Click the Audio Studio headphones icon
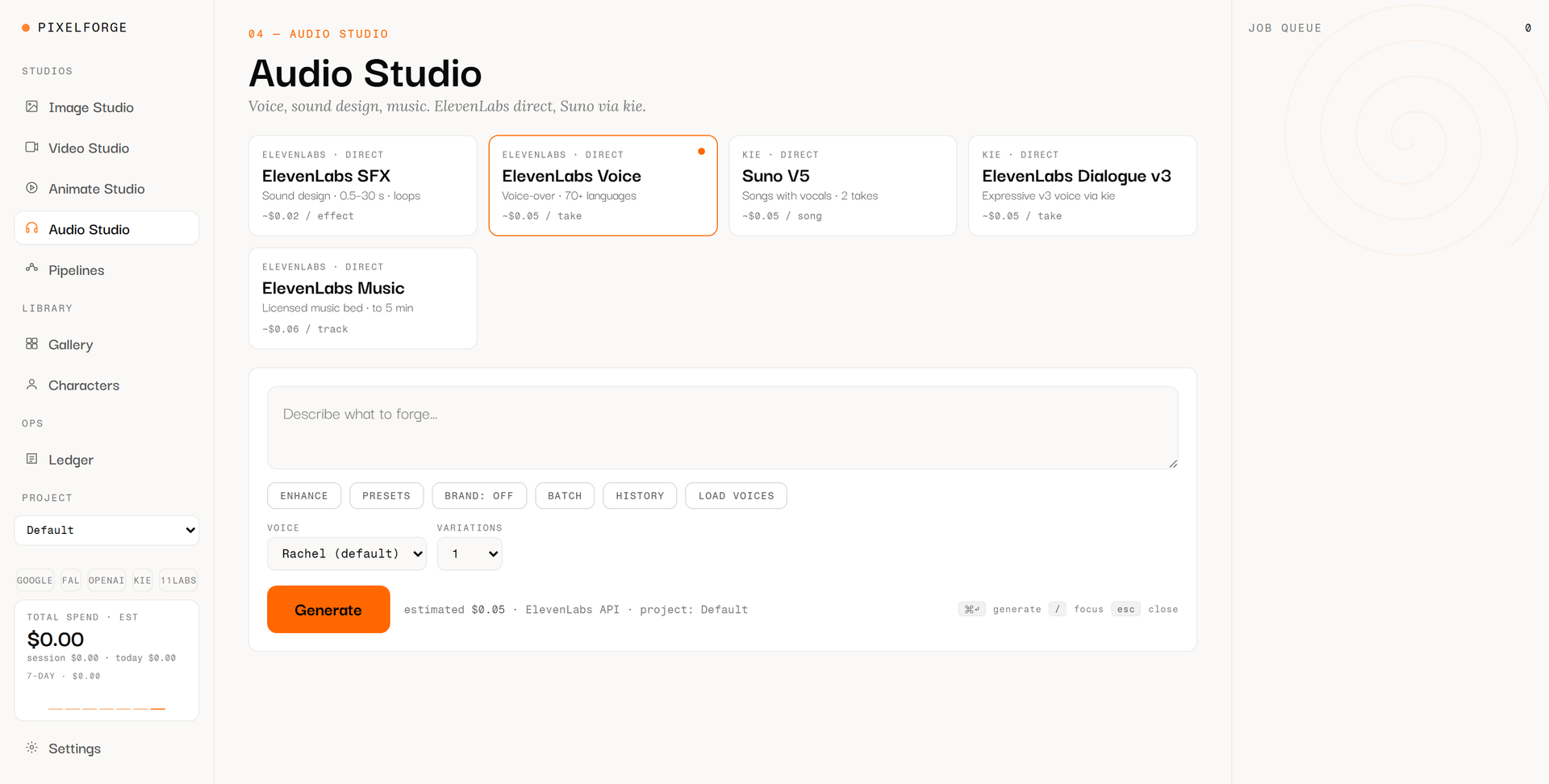Viewport: 1549px width, 784px height. 31,228
